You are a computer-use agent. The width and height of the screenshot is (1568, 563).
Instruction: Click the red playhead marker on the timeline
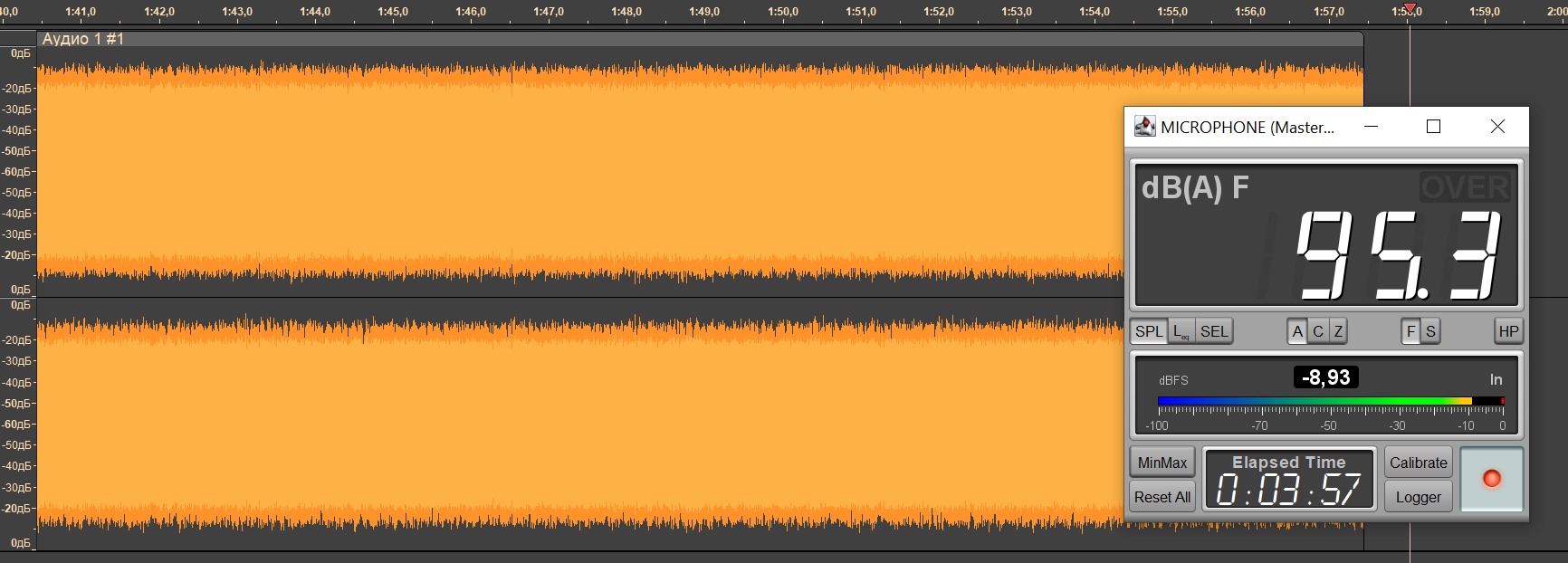pos(1410,9)
